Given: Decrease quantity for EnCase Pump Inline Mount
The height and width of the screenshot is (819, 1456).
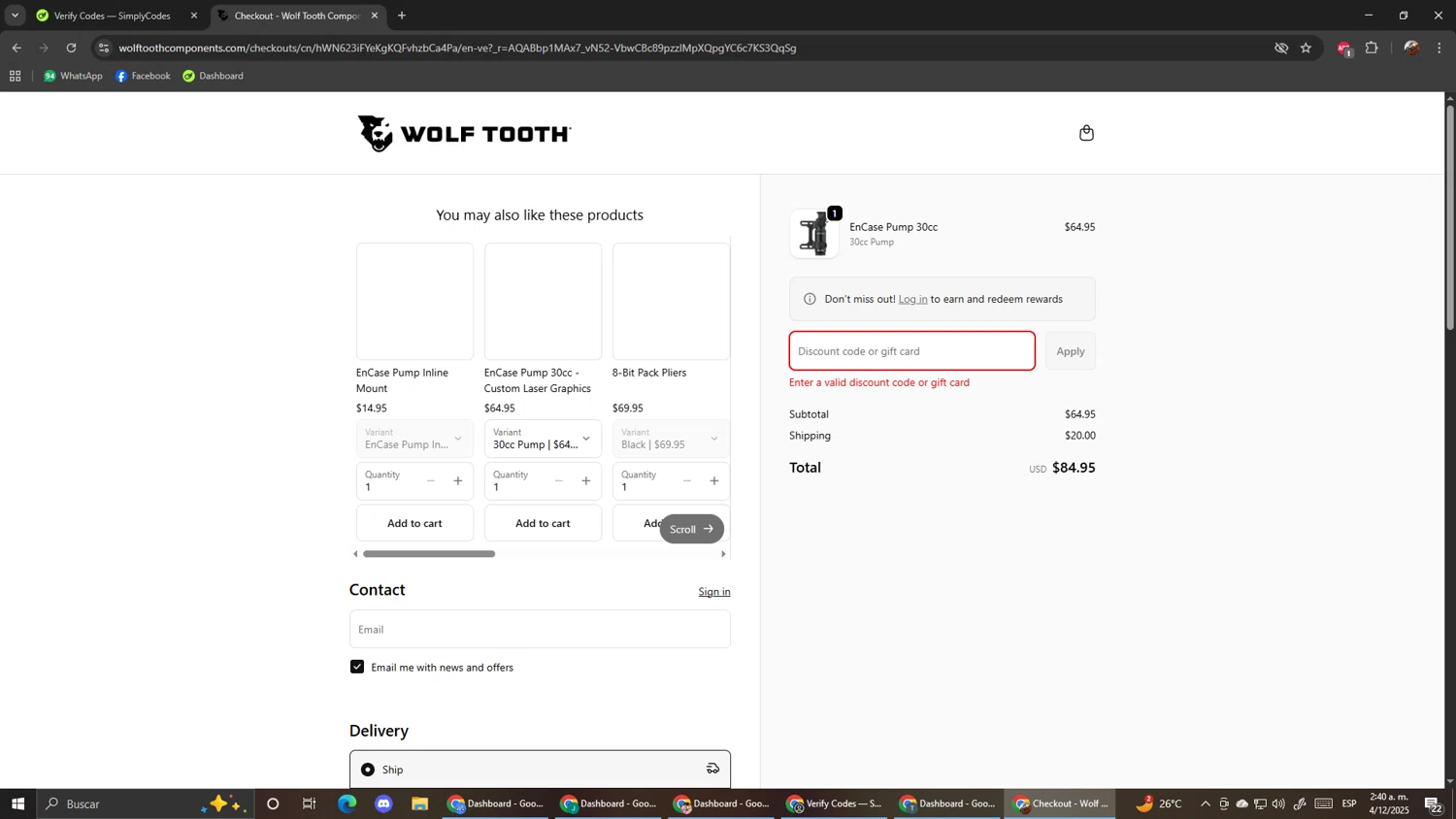Looking at the screenshot, I should 431,481.
